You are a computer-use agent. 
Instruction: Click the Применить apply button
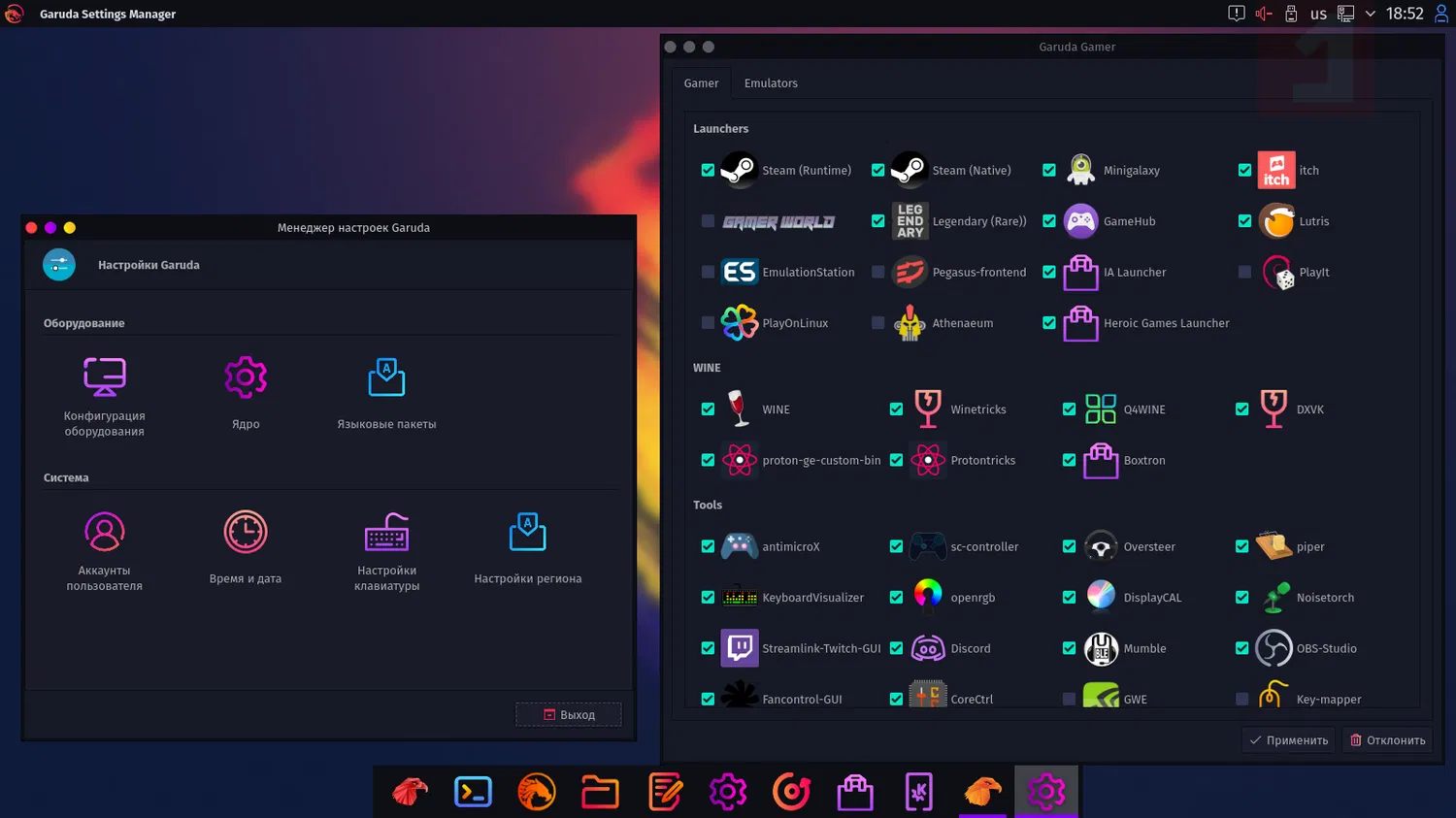pyautogui.click(x=1288, y=740)
